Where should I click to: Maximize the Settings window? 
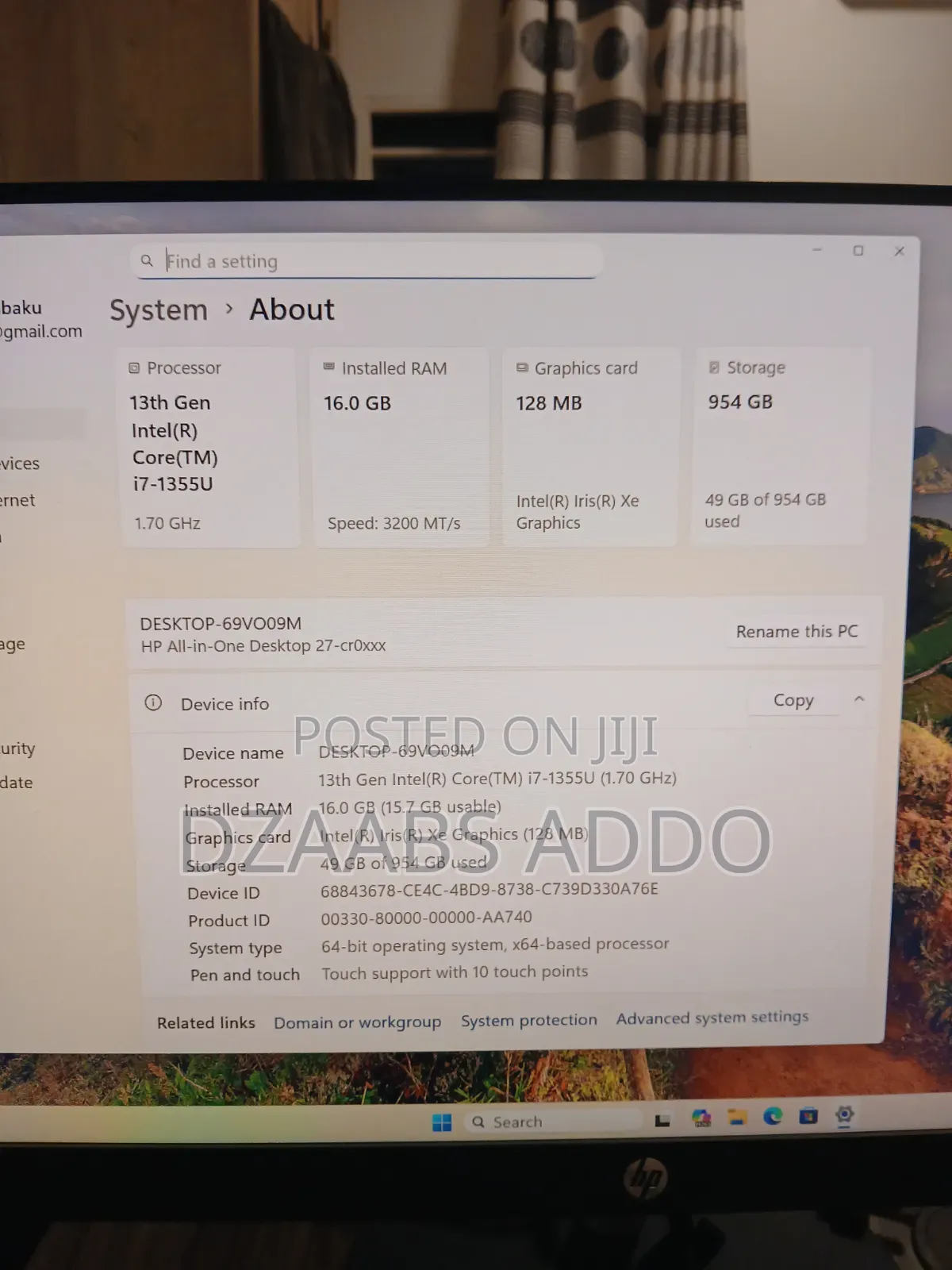(x=858, y=251)
